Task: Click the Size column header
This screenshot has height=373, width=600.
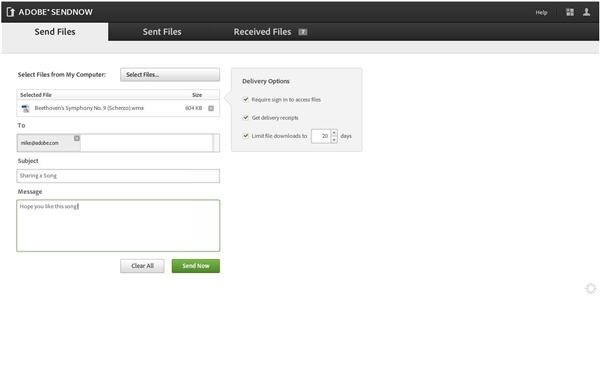Action: (197, 95)
